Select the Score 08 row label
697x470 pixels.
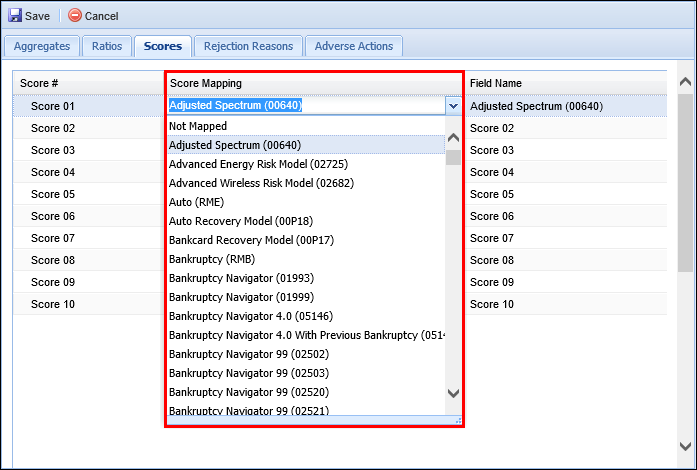pos(52,260)
